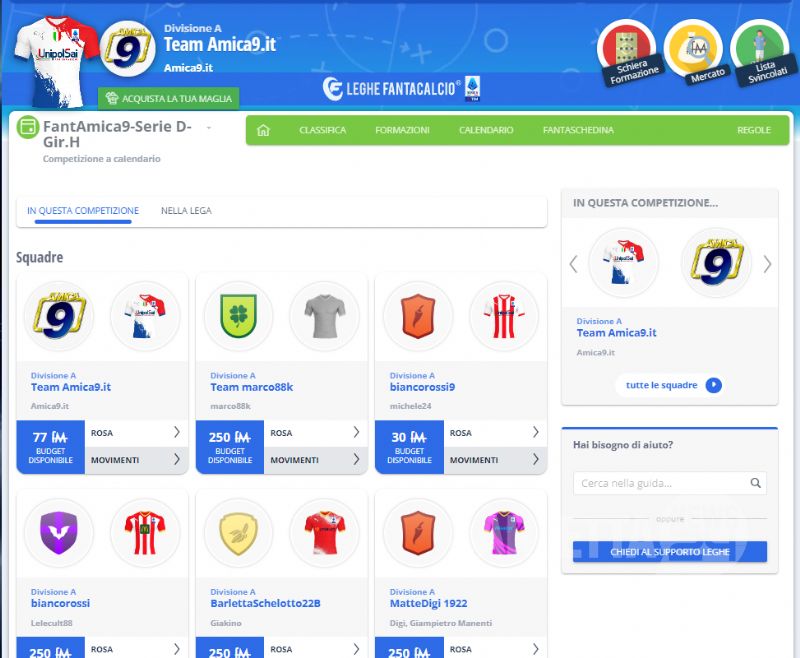
Task: Click the green clover crest of Team marco88k
Action: [238, 317]
